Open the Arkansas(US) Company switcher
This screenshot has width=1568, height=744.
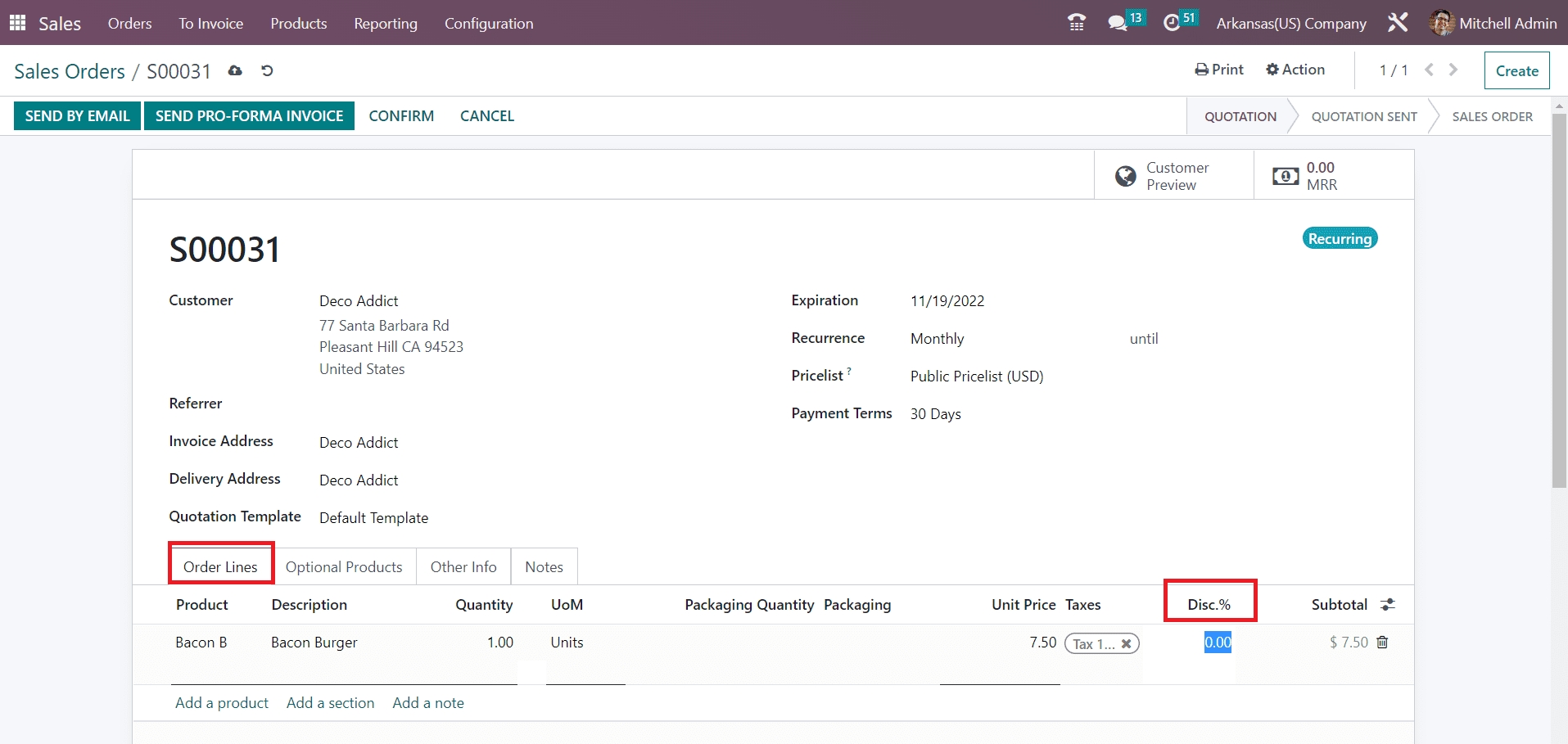click(1291, 23)
